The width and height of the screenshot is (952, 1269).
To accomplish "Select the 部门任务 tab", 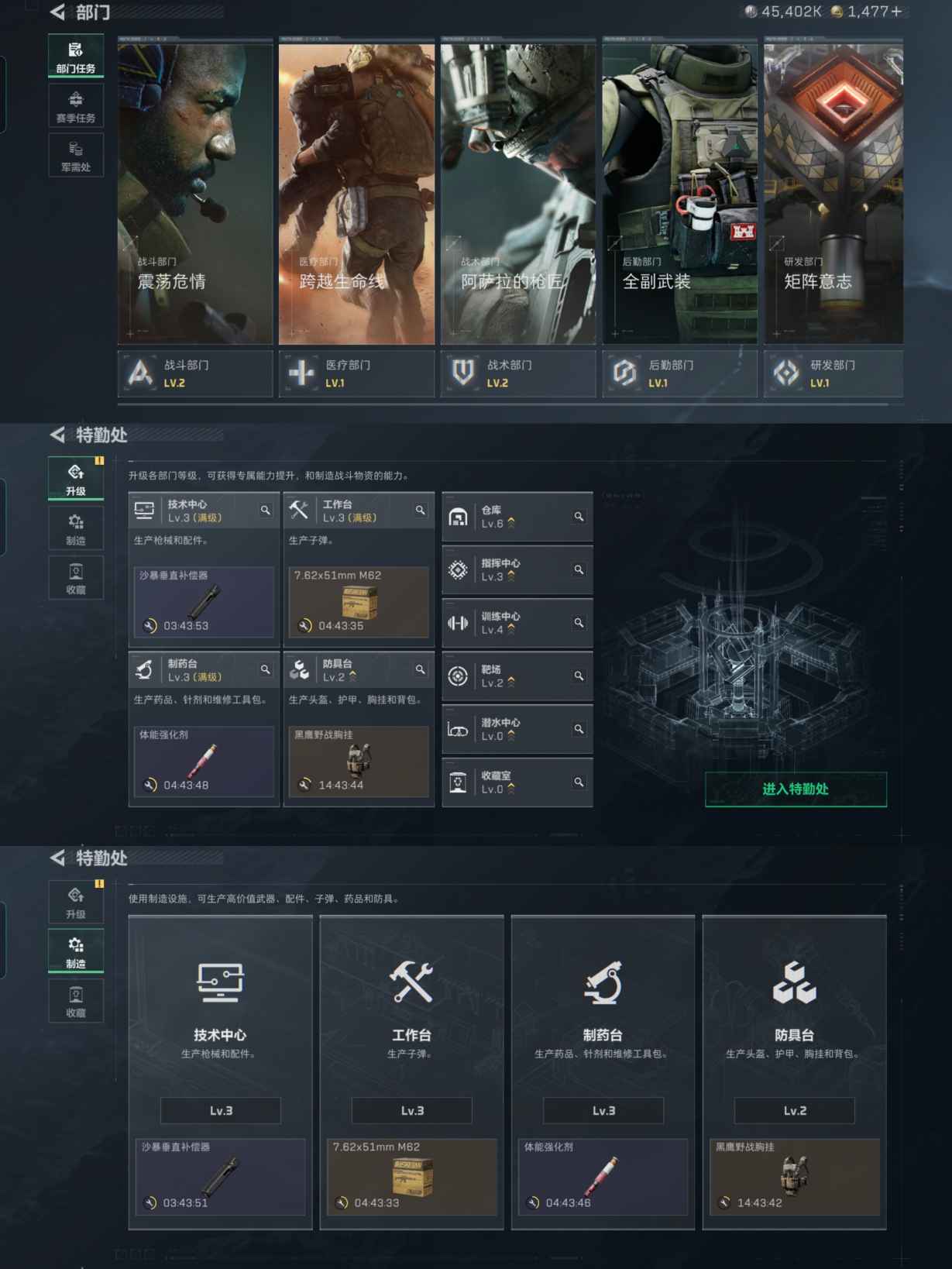I will coord(76,57).
